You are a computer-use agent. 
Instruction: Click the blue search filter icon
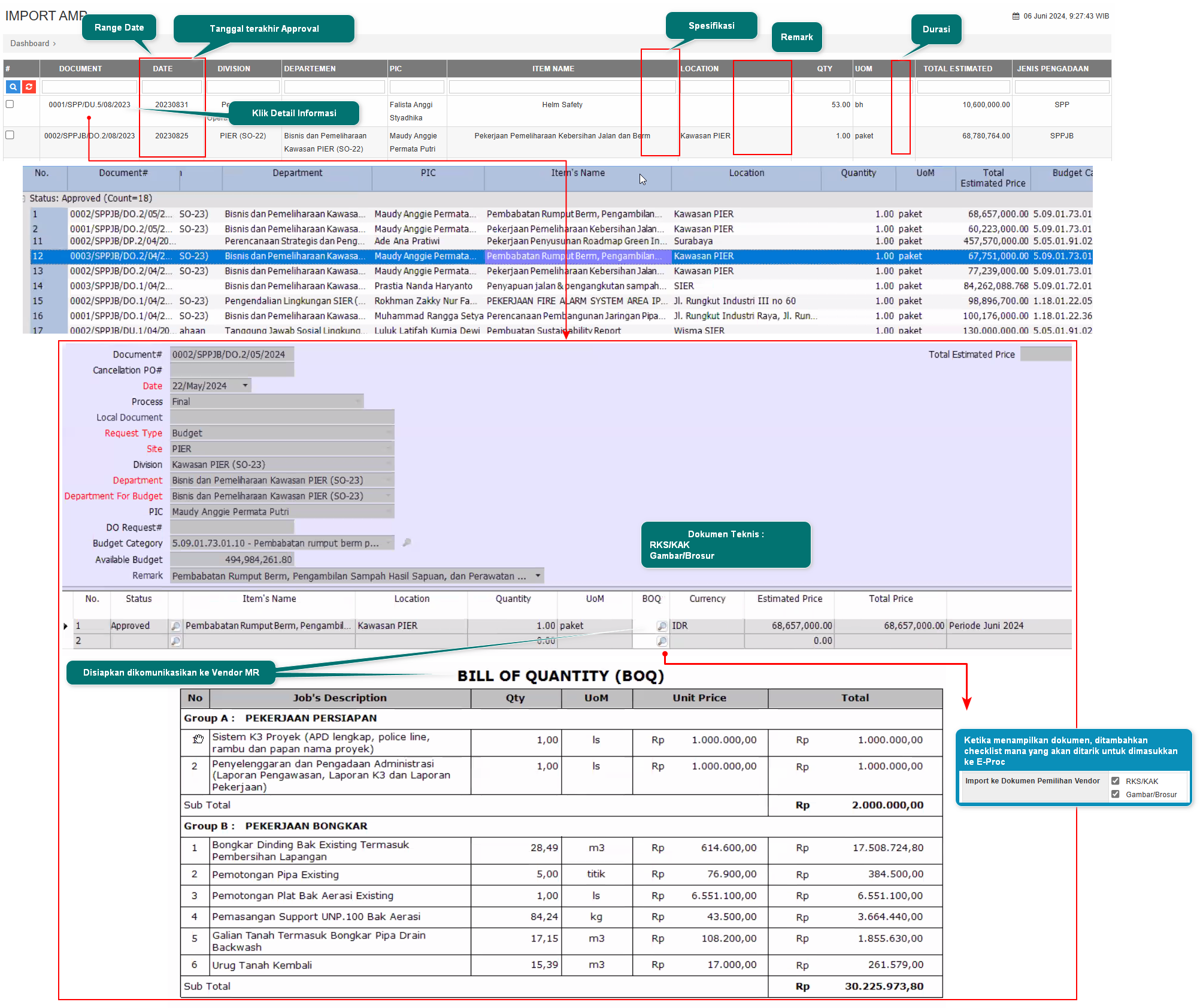(13, 87)
